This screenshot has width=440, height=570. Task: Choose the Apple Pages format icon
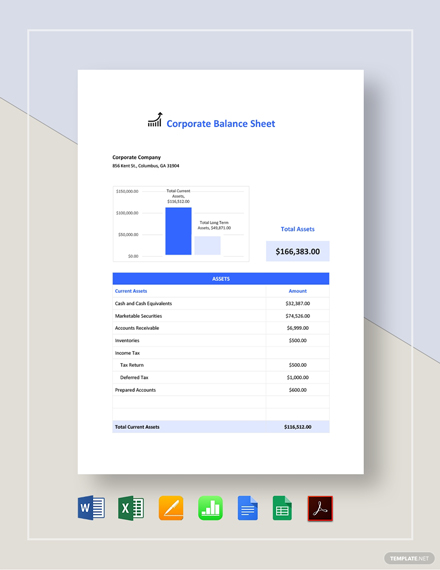point(171,508)
